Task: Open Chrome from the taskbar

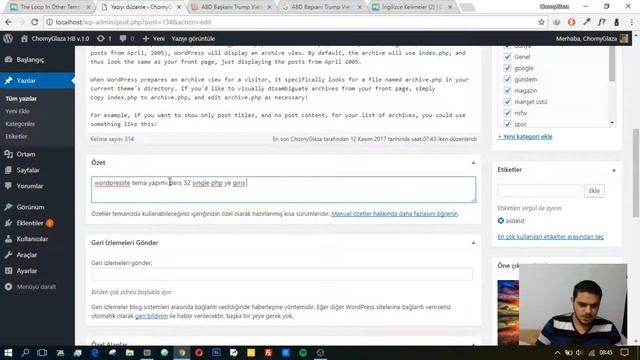Action: (x=182, y=353)
